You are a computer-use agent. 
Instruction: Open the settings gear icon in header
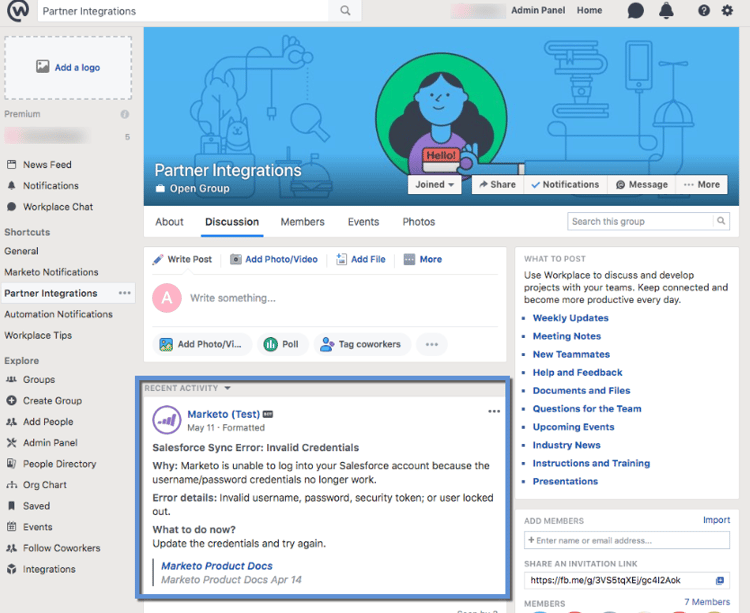[x=727, y=11]
